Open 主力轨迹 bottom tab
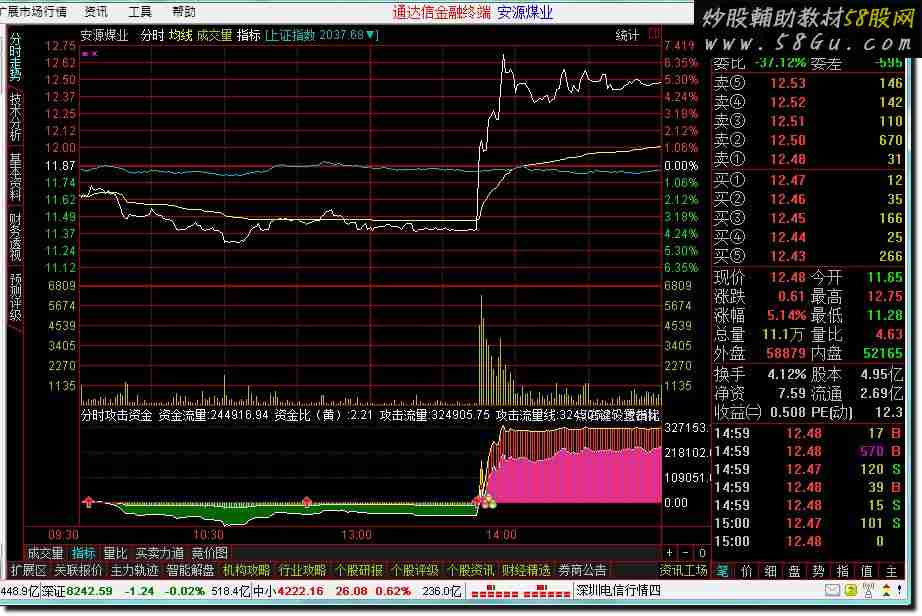 point(135,570)
